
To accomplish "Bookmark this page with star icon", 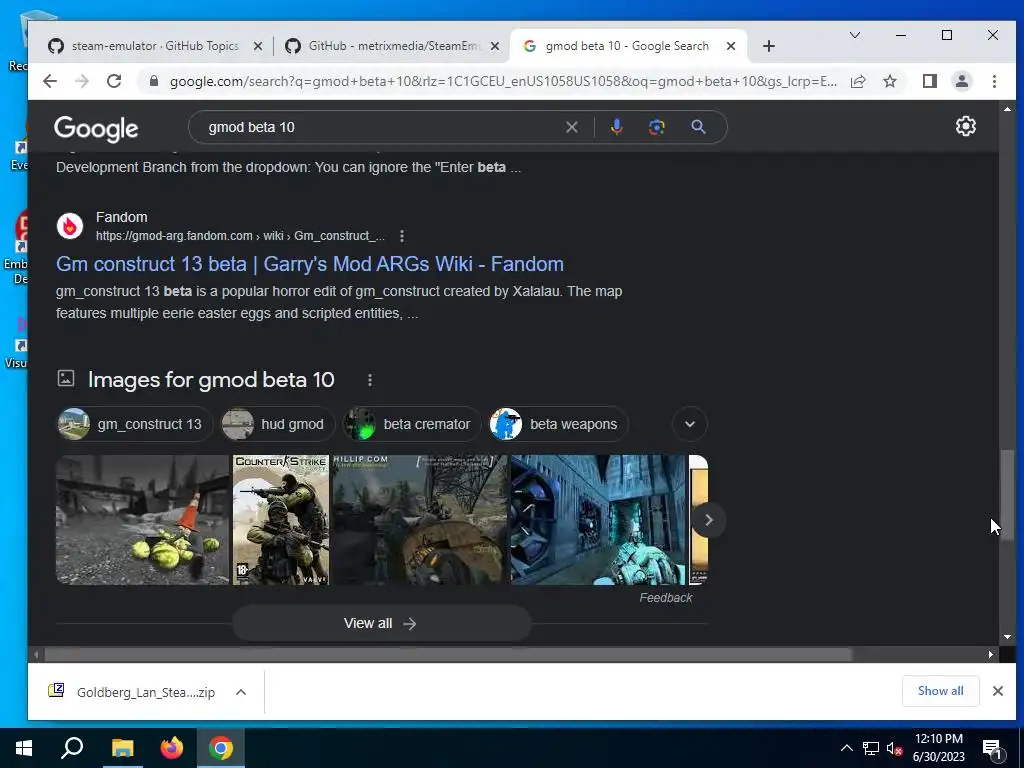I will click(x=889, y=81).
